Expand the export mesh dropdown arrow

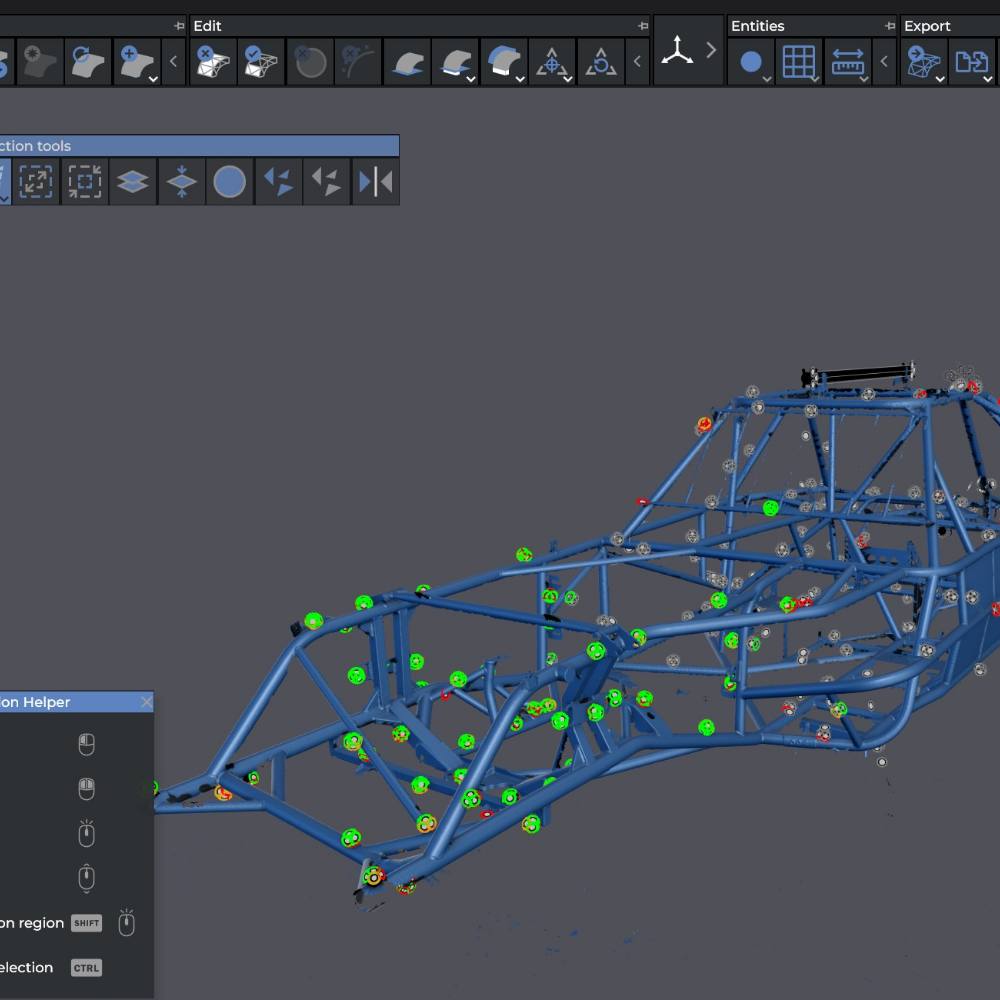pyautogui.click(x=939, y=79)
